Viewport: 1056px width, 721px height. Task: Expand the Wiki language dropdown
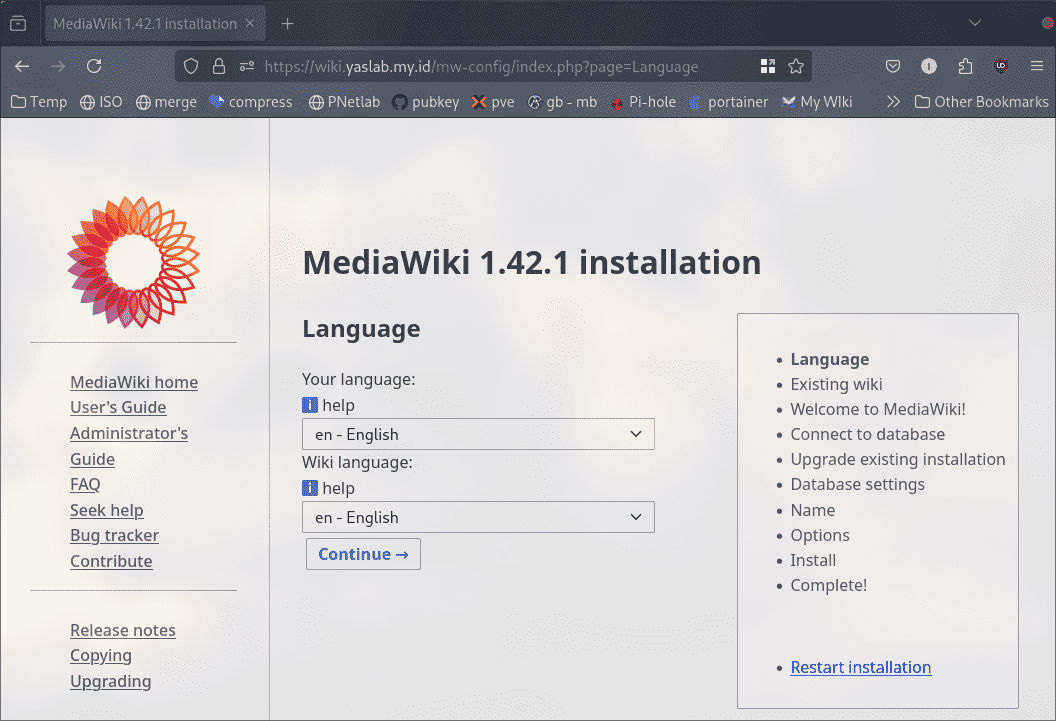pyautogui.click(x=478, y=517)
